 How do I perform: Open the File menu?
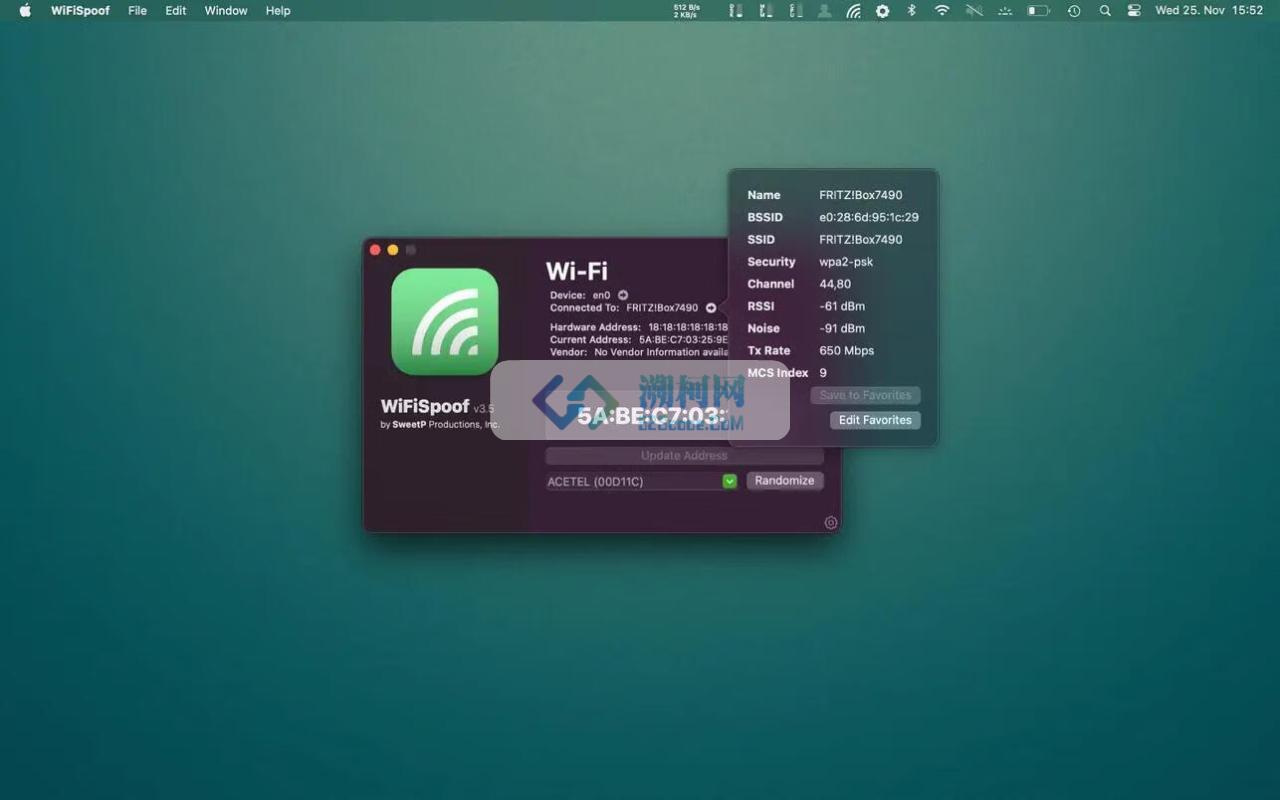coord(137,10)
